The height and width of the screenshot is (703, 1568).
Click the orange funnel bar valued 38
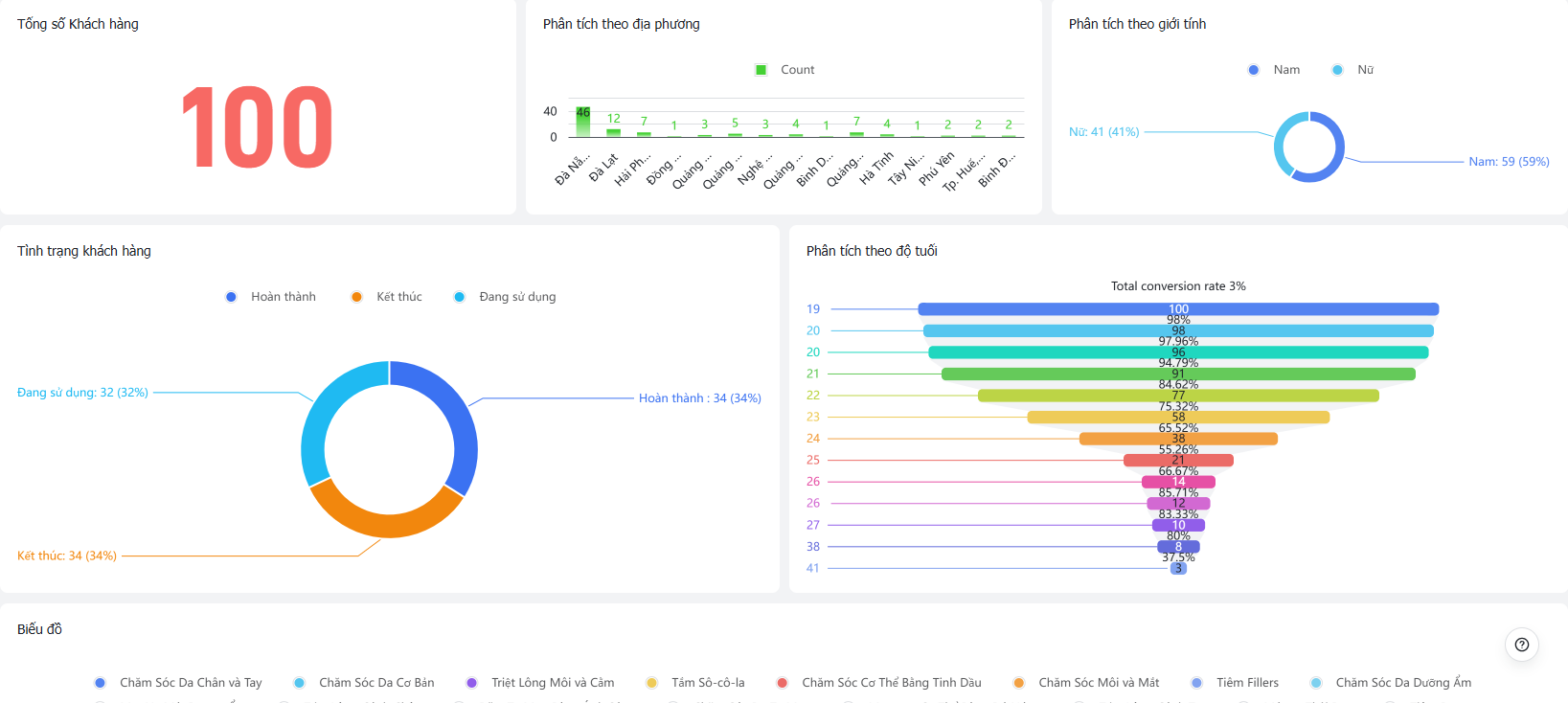click(x=1178, y=439)
